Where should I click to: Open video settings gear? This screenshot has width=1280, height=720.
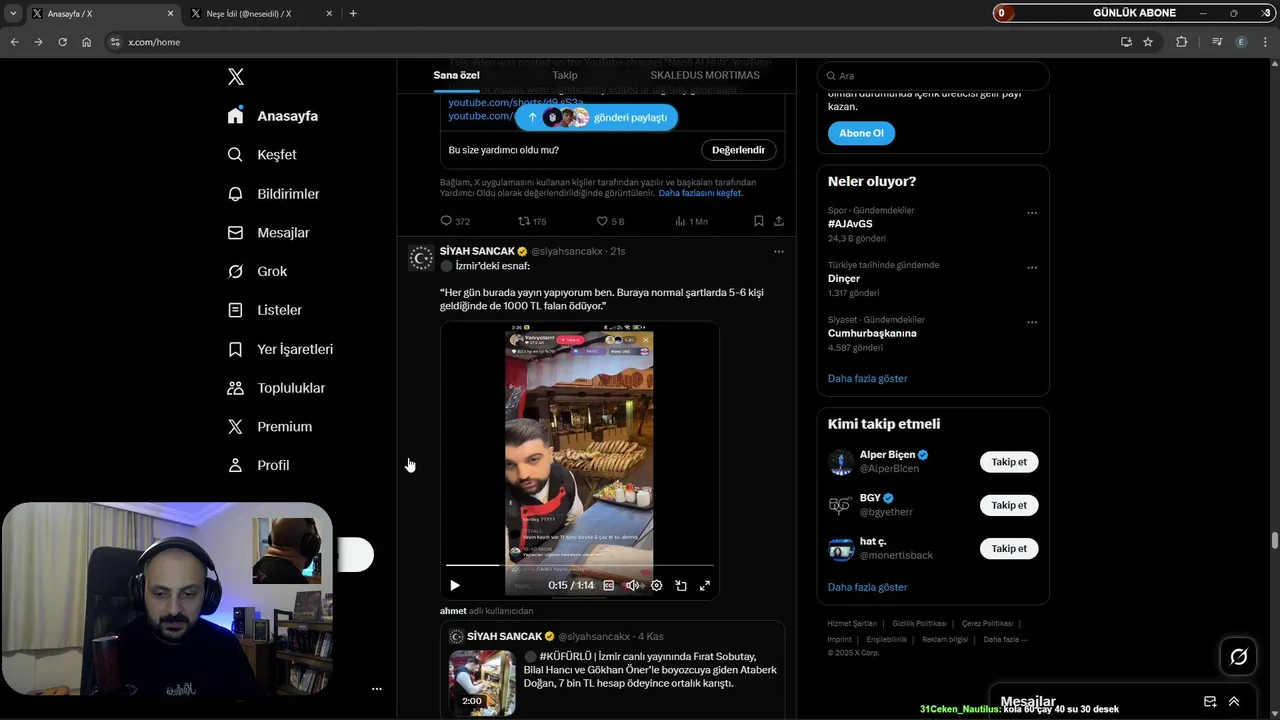point(657,586)
